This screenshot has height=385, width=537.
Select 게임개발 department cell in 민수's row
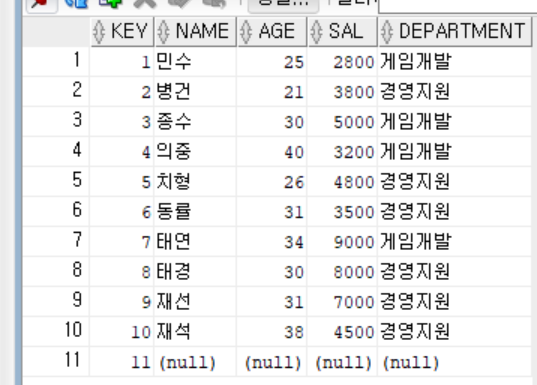(454, 62)
